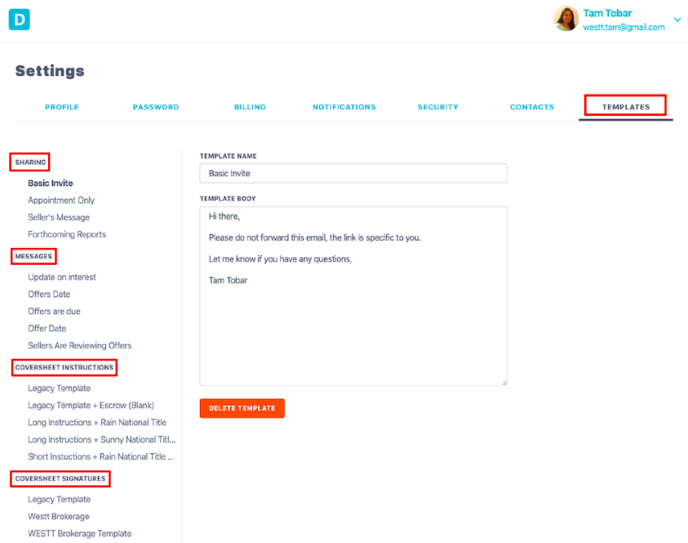Open the Appointment Only template
The height and width of the screenshot is (543, 688).
pyautogui.click(x=61, y=200)
